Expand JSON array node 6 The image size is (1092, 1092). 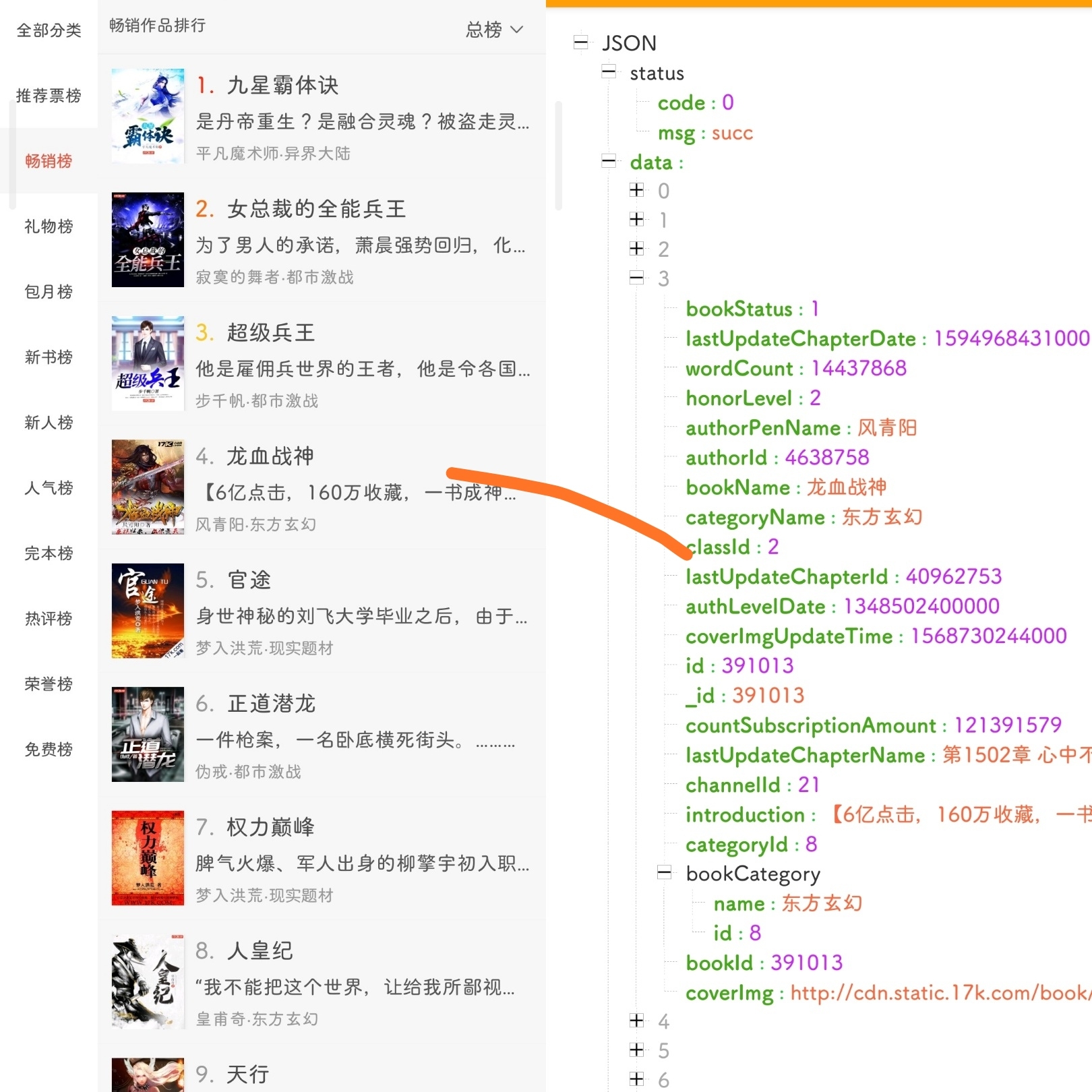pos(636,1079)
